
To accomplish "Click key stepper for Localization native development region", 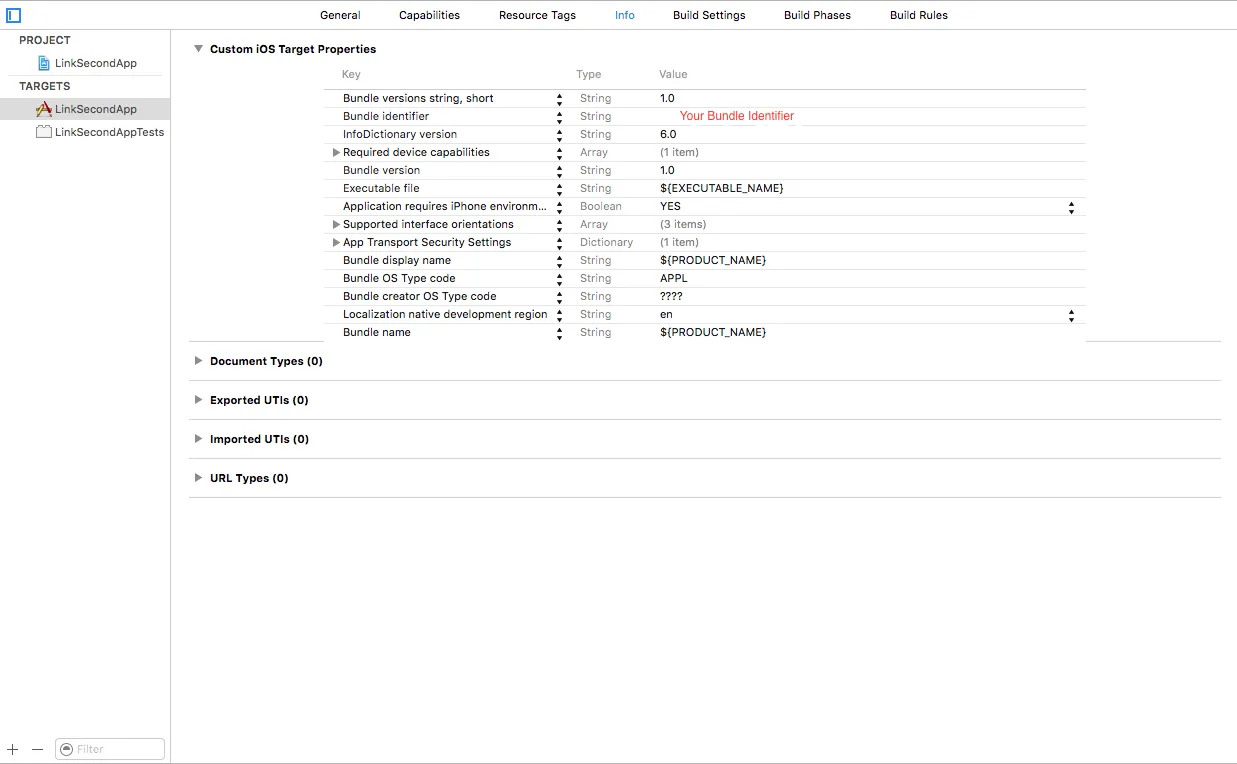I will (x=559, y=315).
